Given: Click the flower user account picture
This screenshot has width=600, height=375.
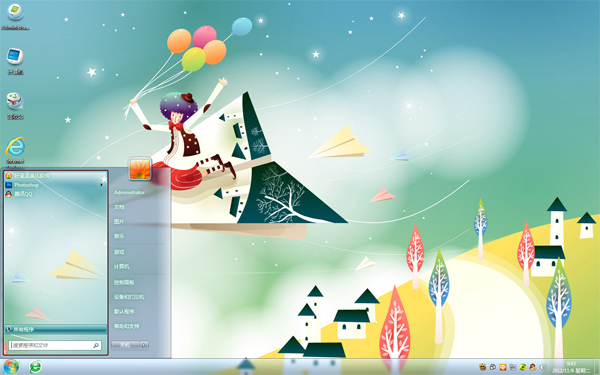Looking at the screenshot, I should tap(140, 168).
